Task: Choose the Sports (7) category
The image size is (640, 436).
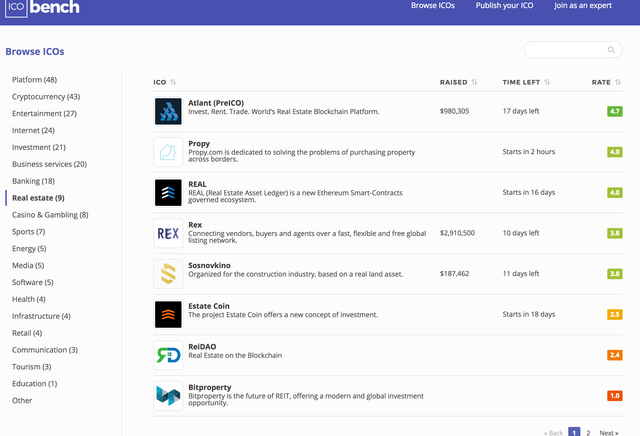Action: point(29,232)
